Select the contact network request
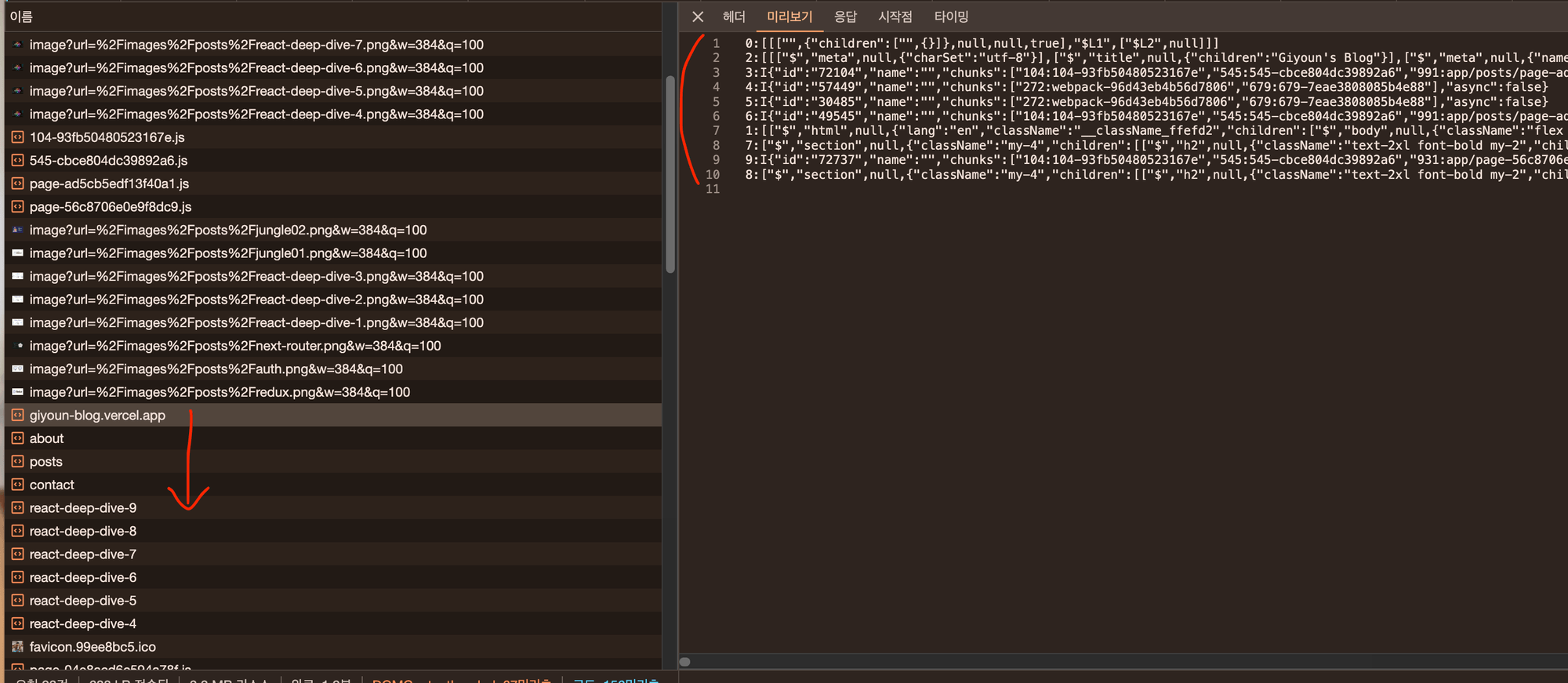 (x=52, y=485)
